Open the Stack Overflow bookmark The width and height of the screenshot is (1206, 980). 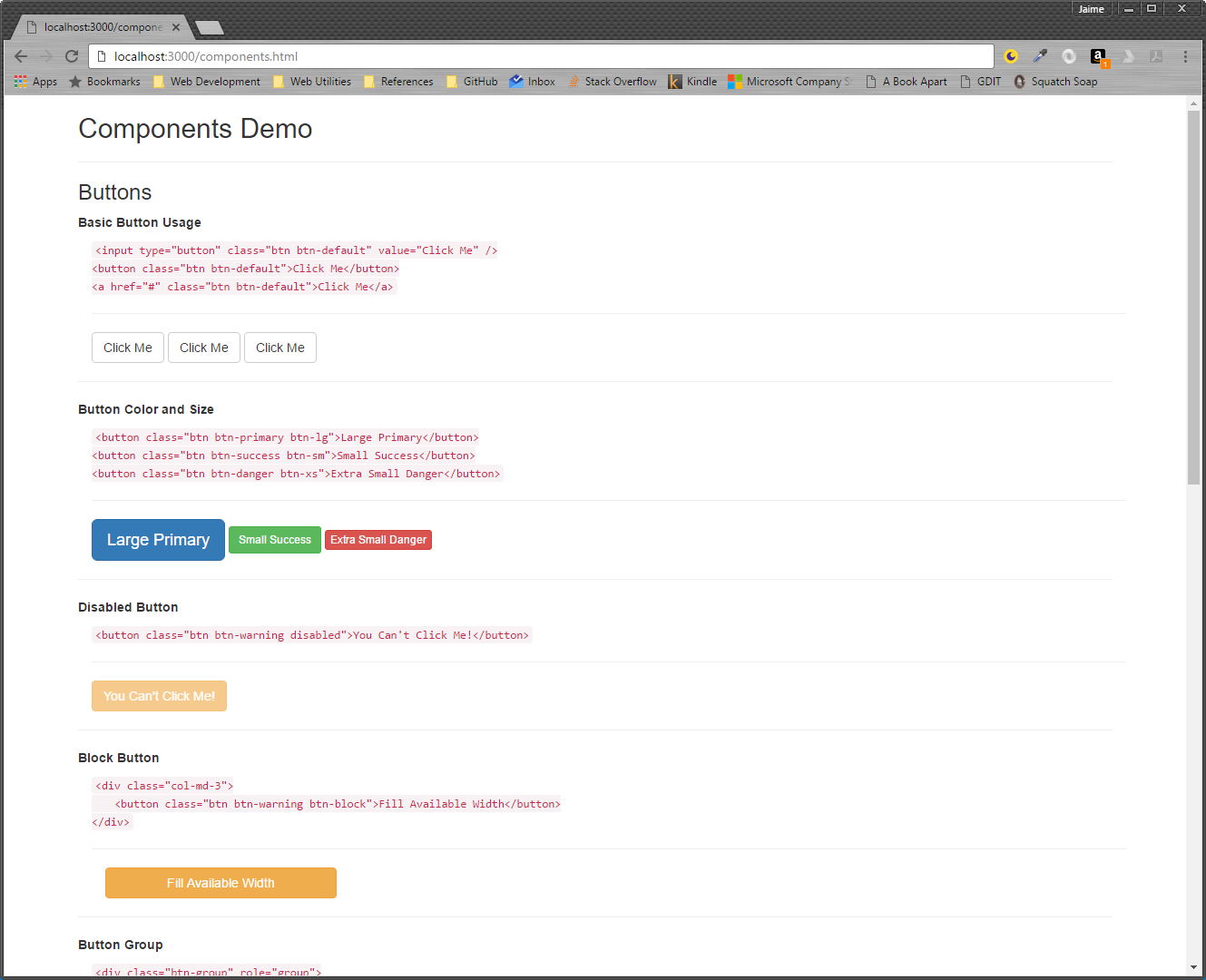pyautogui.click(x=613, y=82)
